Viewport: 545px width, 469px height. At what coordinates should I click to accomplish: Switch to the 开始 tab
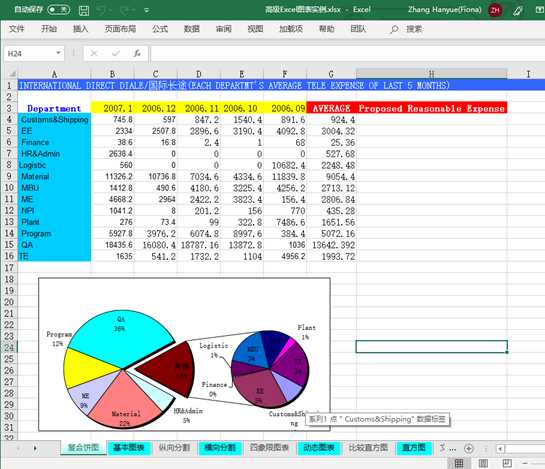click(49, 29)
